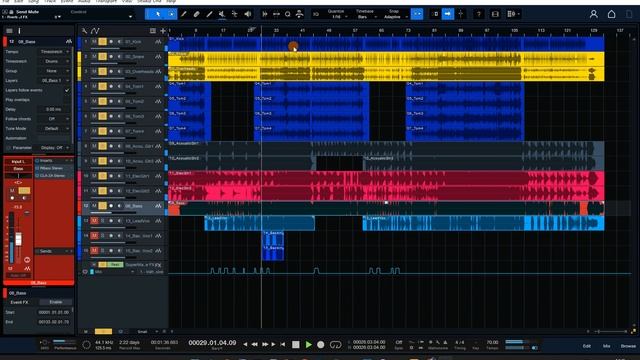The height and width of the screenshot is (360, 640).
Task: Toggle Layers follow events checkbox
Action: click(67, 90)
